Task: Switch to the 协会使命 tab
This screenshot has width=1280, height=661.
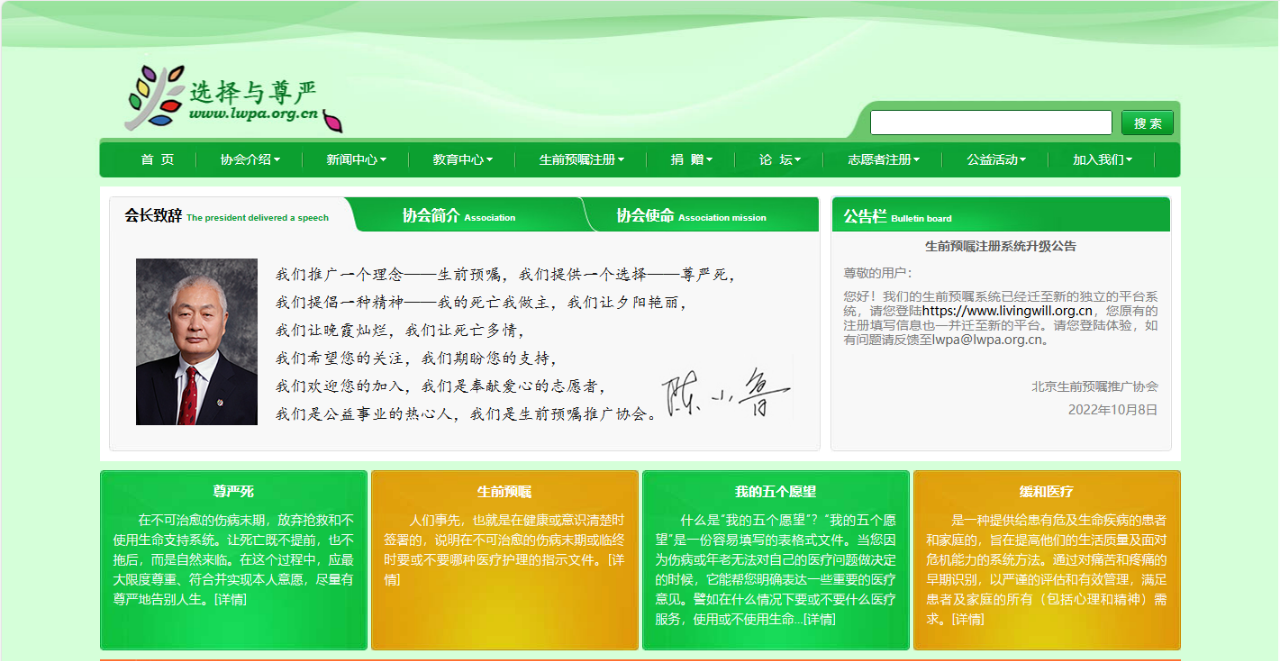Action: [691, 216]
